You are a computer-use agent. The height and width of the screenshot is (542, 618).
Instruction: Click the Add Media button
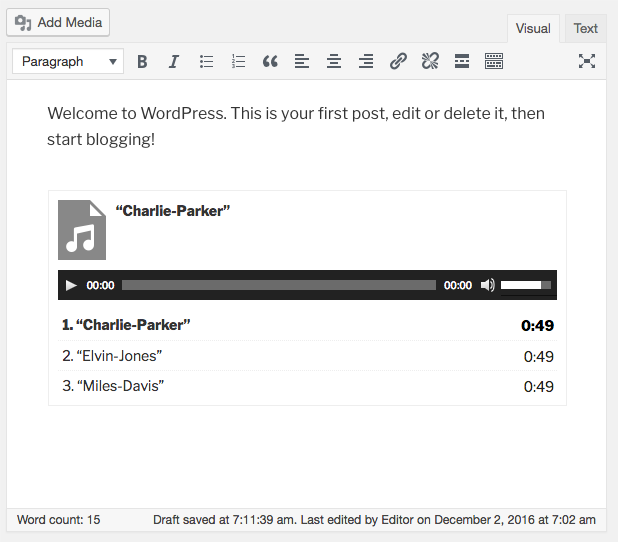58,22
